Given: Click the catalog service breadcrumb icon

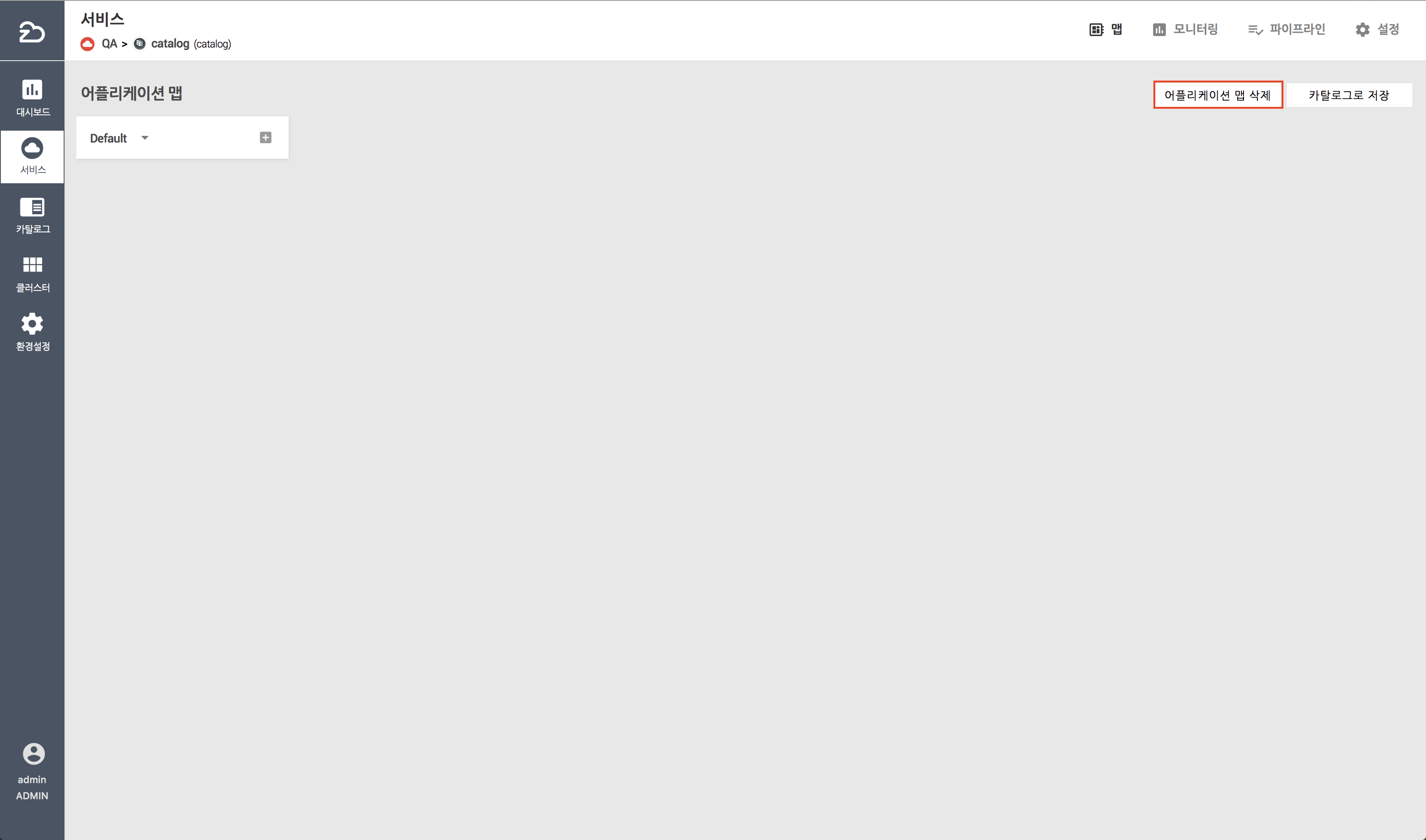Looking at the screenshot, I should [x=139, y=44].
